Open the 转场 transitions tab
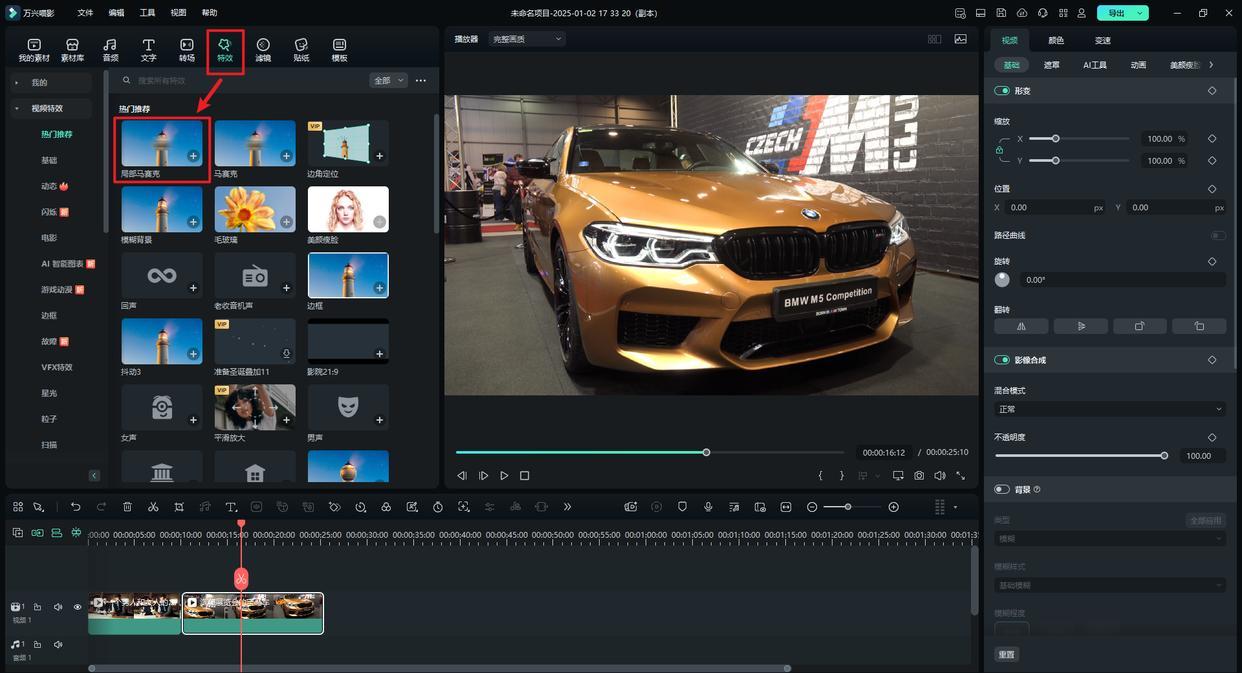The width and height of the screenshot is (1242, 673). coord(186,50)
